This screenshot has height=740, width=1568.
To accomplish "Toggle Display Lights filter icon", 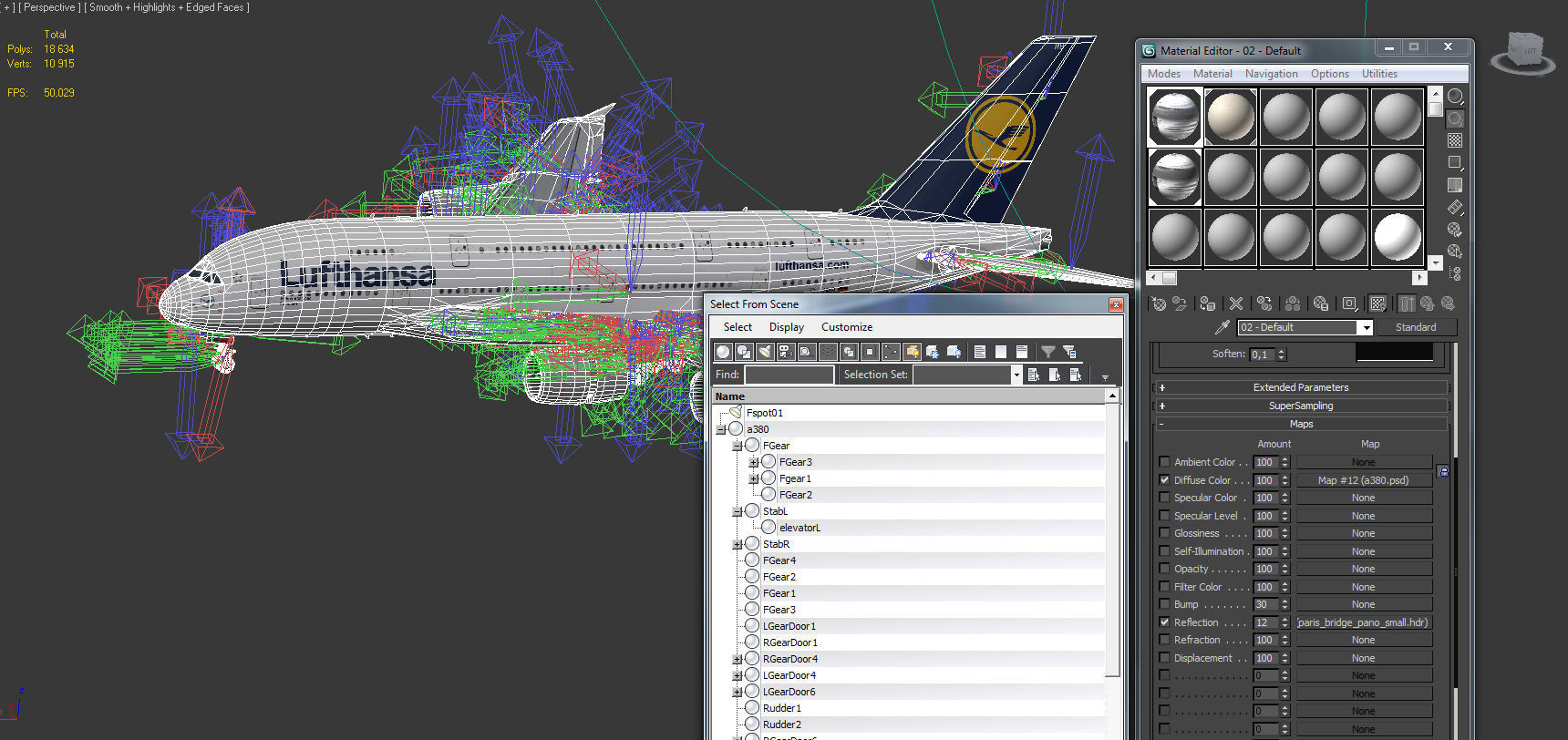I will (x=765, y=352).
